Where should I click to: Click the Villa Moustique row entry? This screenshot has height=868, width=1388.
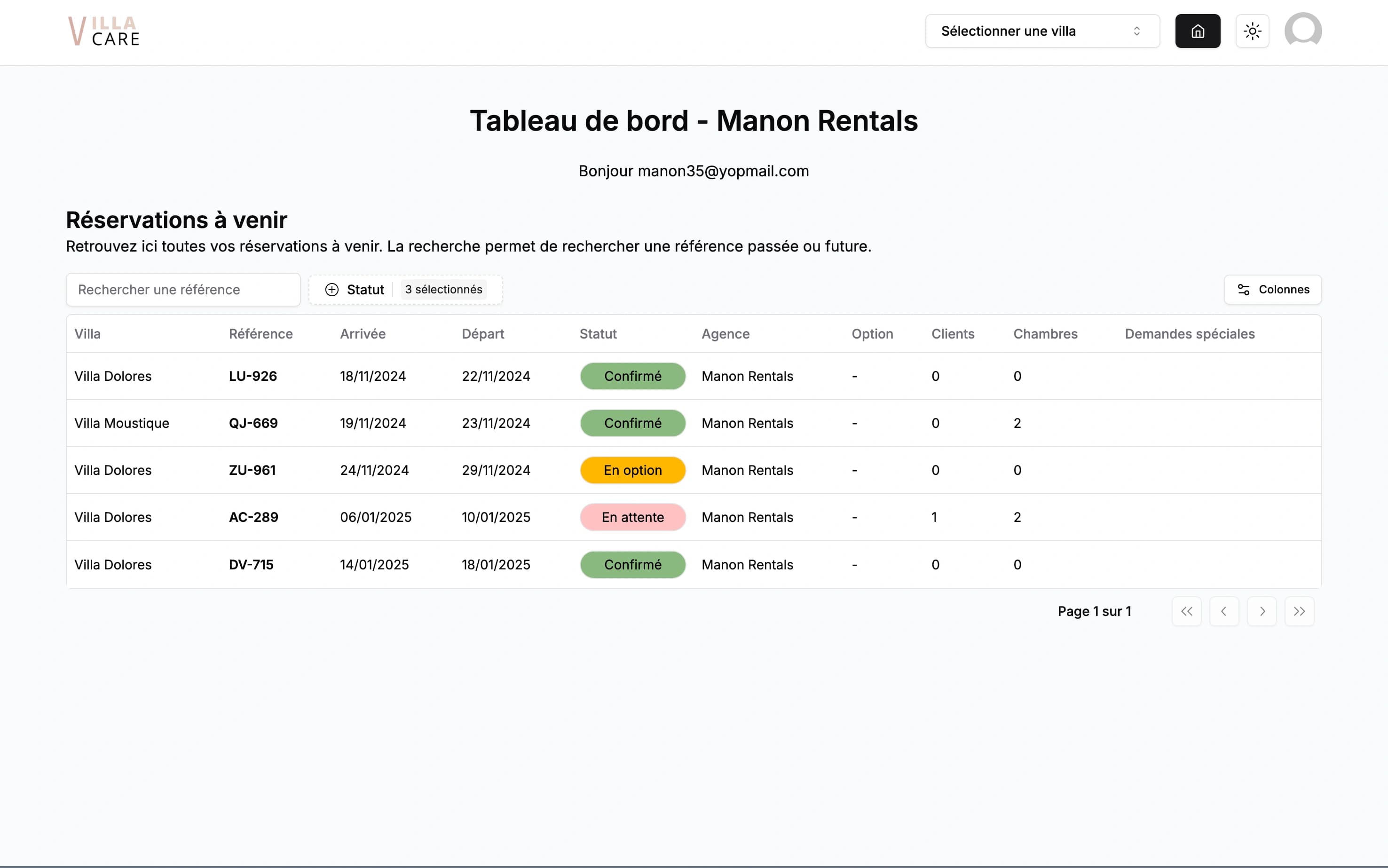coord(122,423)
